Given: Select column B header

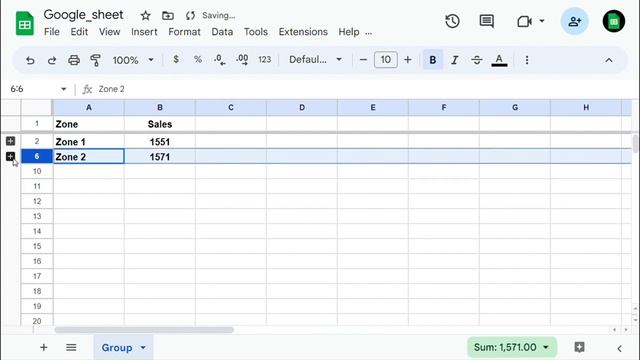Looking at the screenshot, I should point(160,107).
